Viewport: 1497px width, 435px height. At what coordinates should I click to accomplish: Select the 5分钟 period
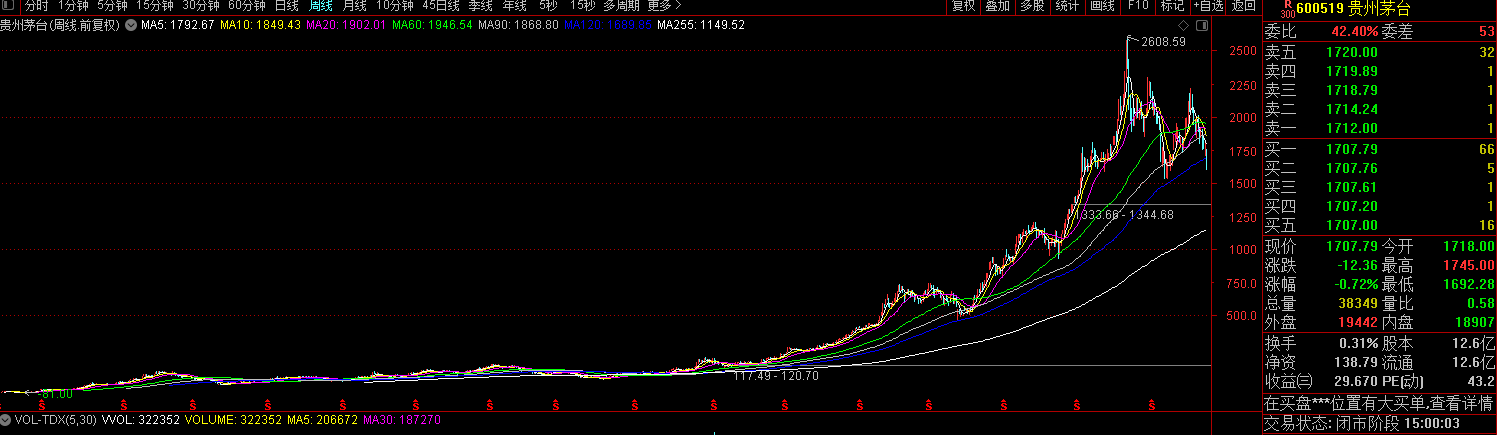click(x=112, y=6)
